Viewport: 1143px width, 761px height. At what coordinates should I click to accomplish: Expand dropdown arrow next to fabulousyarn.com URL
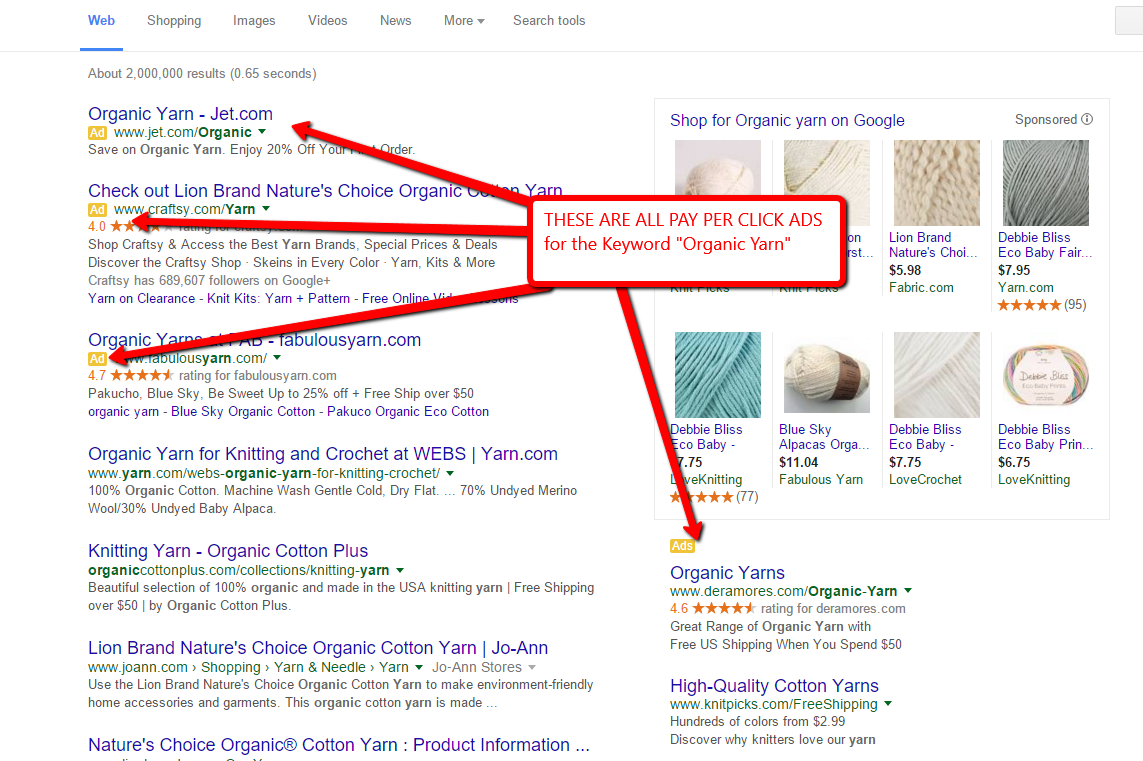click(277, 358)
